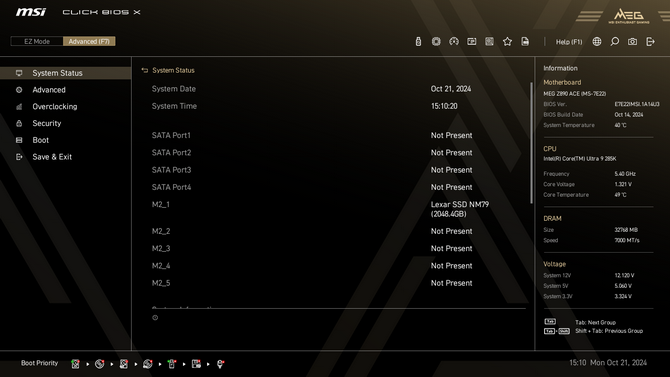Click DRAM speed value 7000 MT/s
This screenshot has width=670, height=377.
[627, 240]
